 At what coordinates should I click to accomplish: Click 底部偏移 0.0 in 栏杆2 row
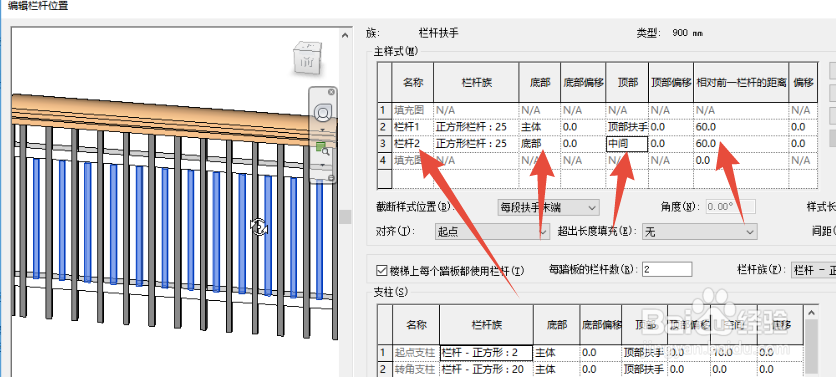click(583, 144)
